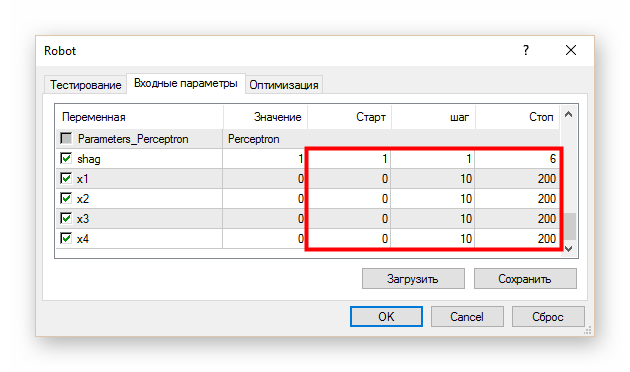Click the help question mark button
Image resolution: width=630 pixels, height=372 pixels.
[x=526, y=50]
